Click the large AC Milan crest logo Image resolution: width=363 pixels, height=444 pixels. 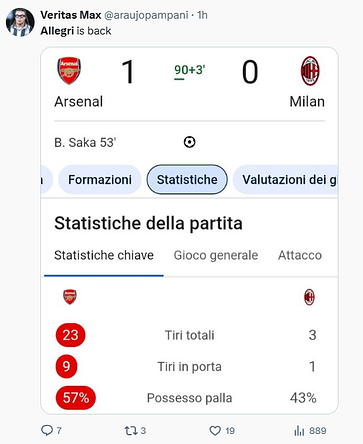point(310,71)
